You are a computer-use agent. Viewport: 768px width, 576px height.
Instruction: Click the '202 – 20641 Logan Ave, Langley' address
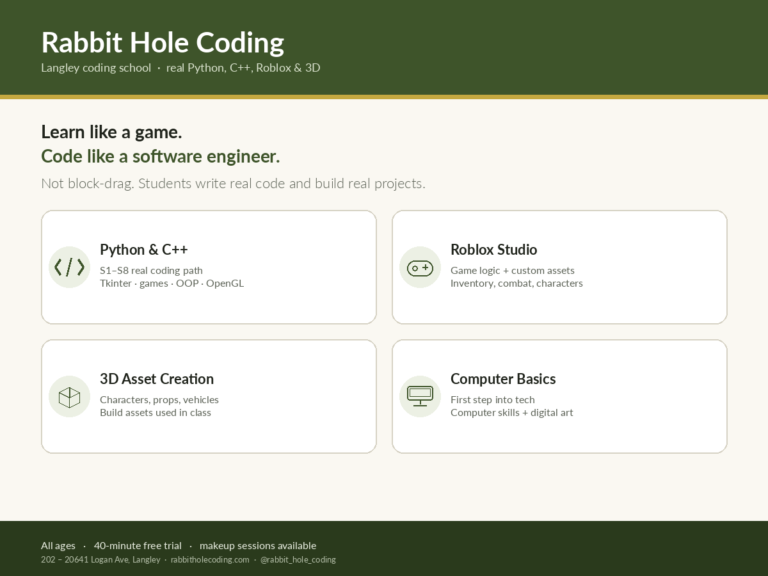click(x=100, y=559)
